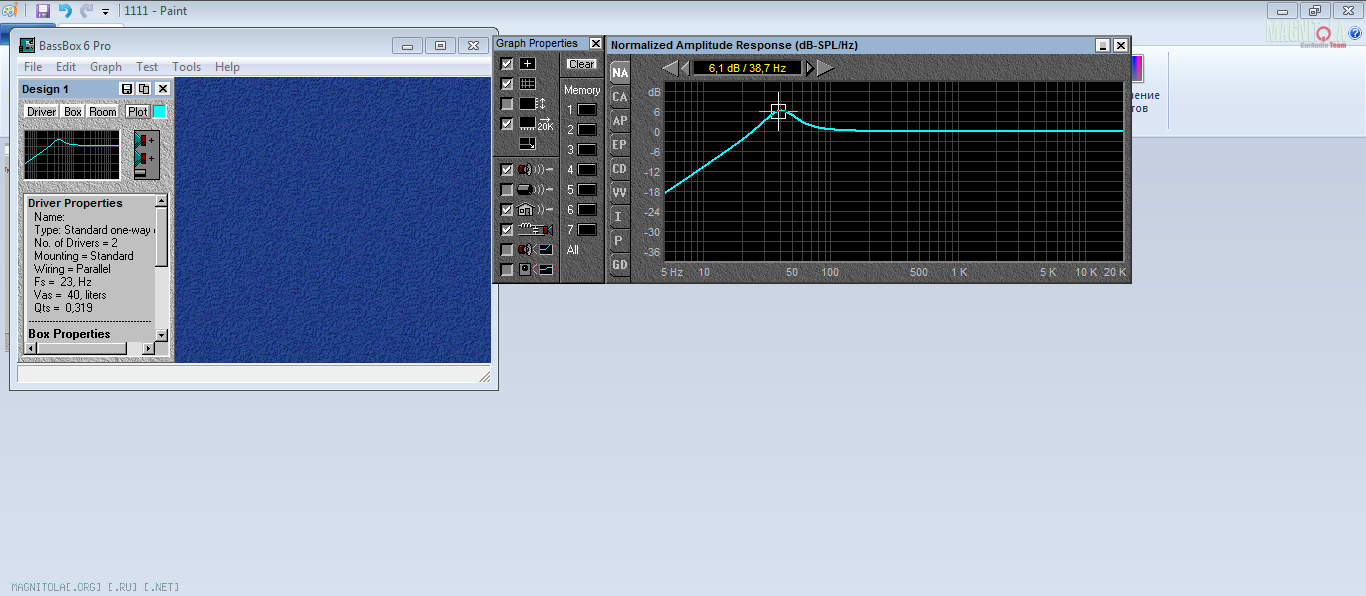Click memory slot 6 swatch

[x=586, y=210]
